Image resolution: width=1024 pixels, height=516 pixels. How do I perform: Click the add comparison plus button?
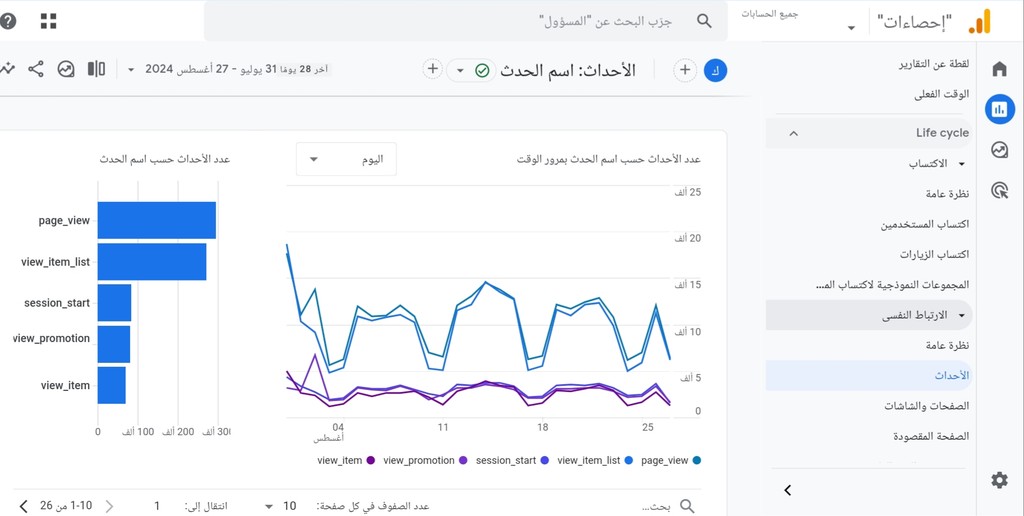tap(684, 70)
